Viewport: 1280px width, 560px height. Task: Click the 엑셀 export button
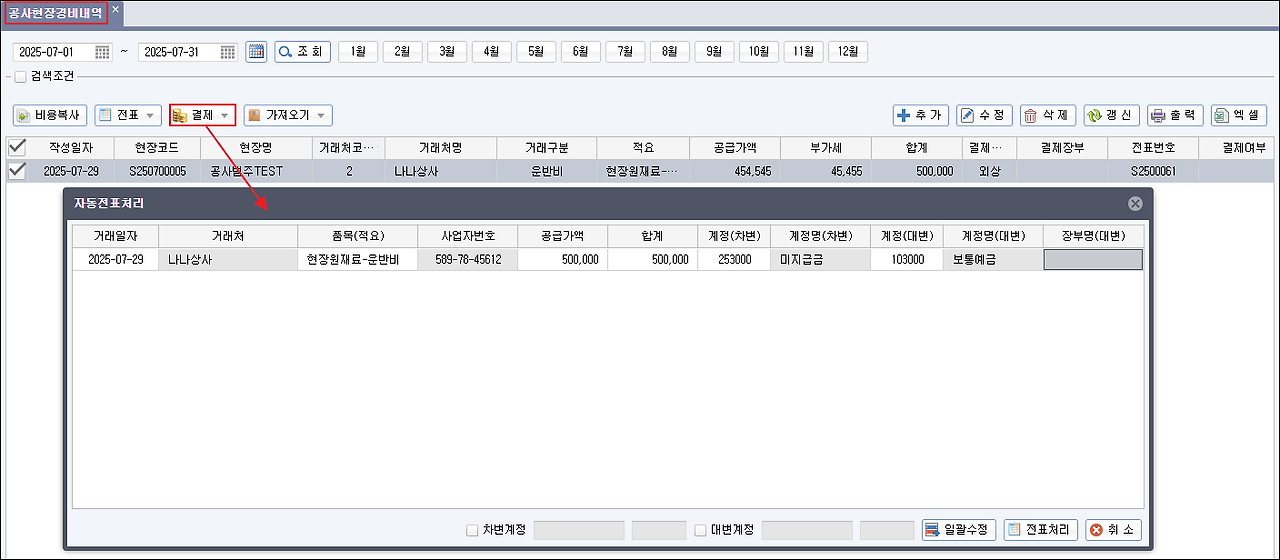click(x=1239, y=116)
